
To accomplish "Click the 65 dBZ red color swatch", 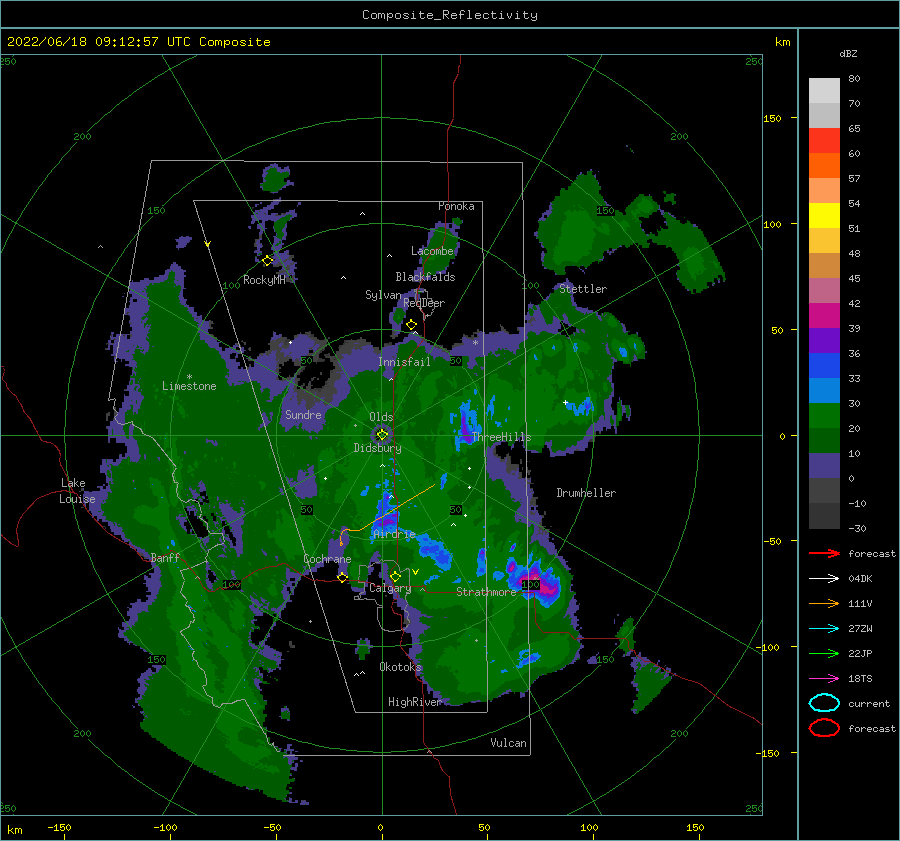I will tap(824, 140).
